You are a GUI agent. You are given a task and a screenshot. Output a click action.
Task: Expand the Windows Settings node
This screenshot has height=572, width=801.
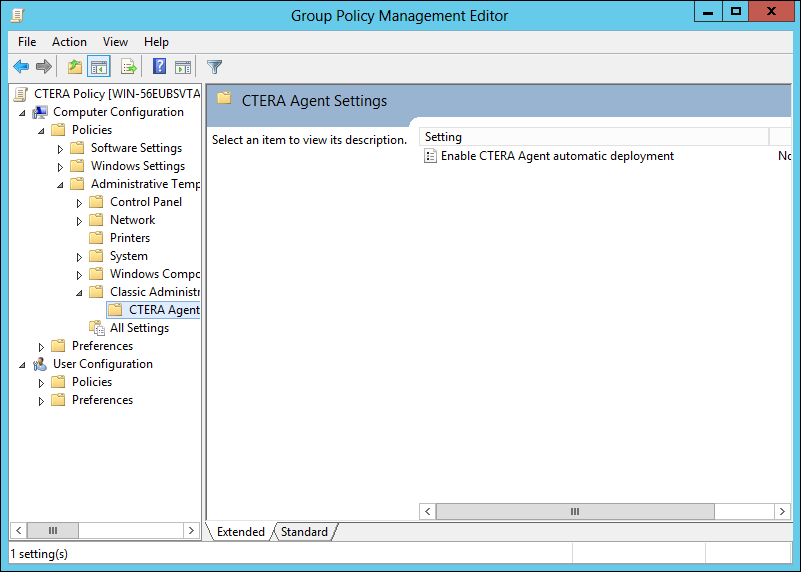coord(60,167)
